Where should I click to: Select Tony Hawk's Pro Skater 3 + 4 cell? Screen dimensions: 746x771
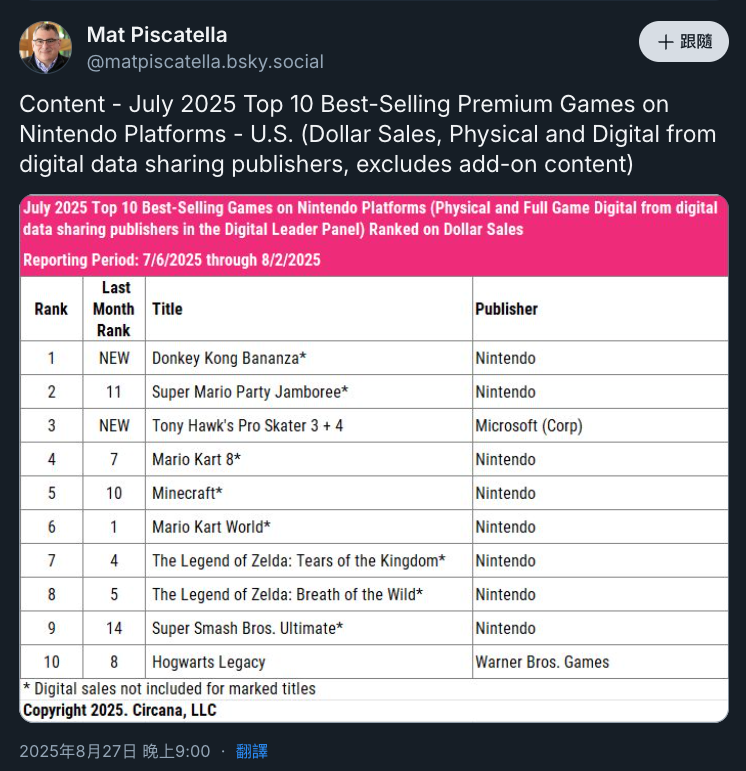(x=309, y=425)
